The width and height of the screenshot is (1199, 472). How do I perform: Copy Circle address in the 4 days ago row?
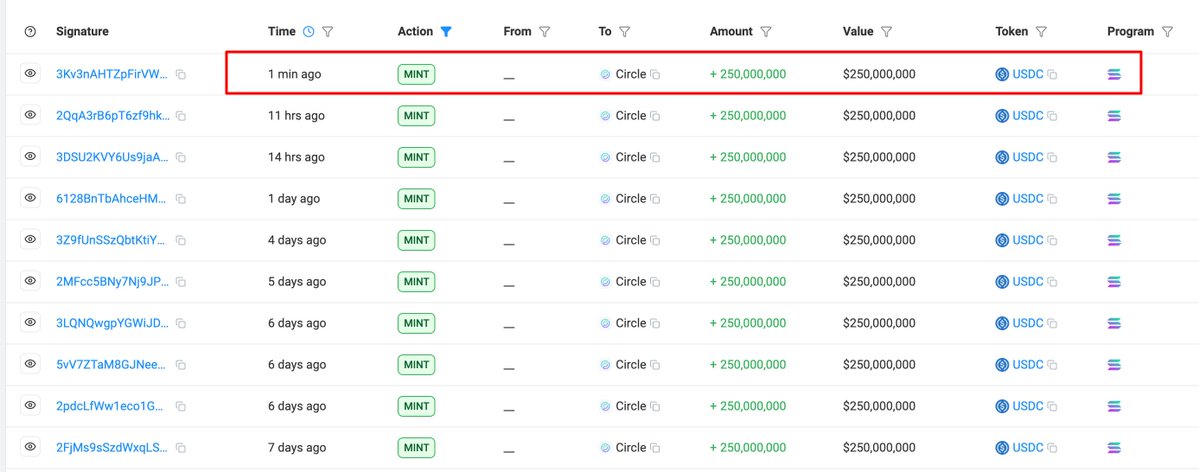655,240
